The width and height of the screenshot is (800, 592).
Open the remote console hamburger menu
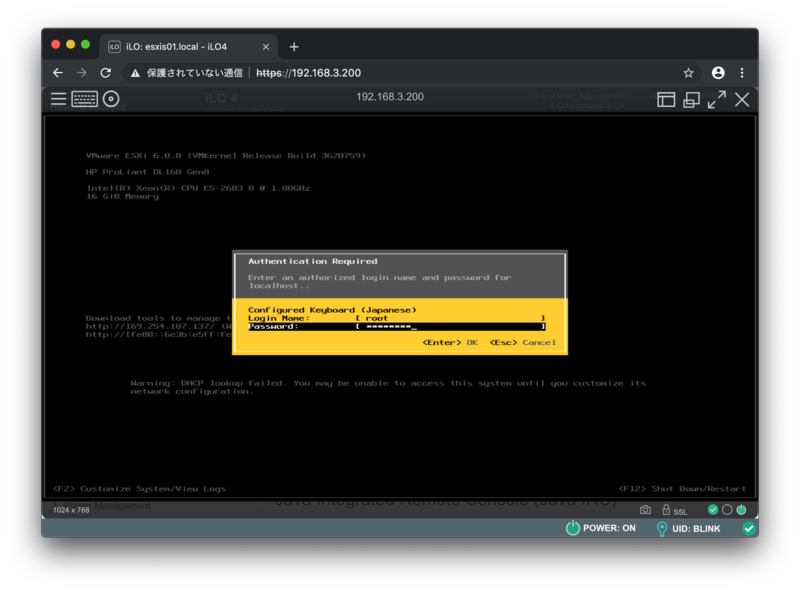tap(58, 99)
